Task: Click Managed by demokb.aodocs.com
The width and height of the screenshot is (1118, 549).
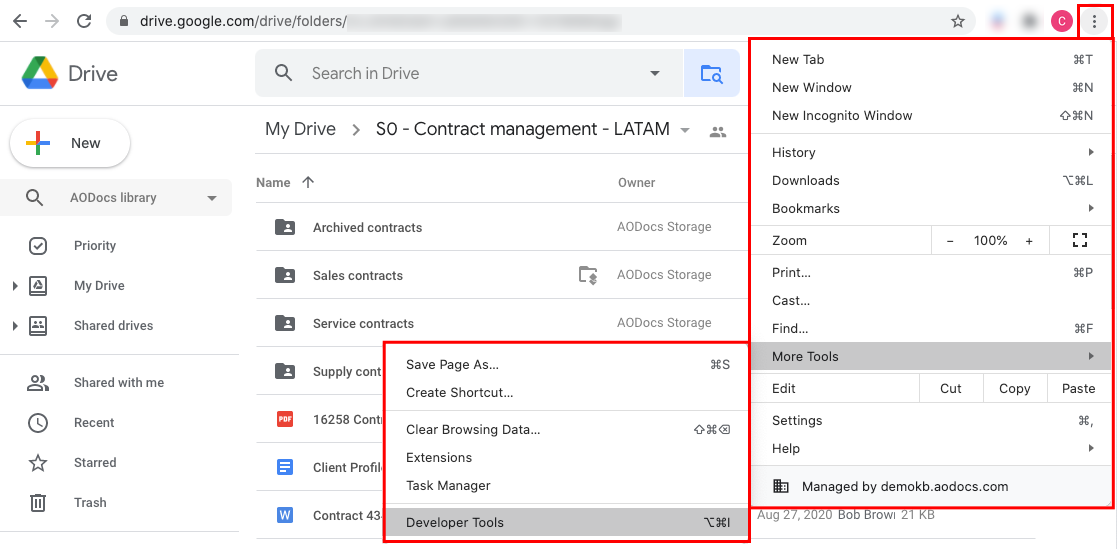Action: tap(932, 486)
